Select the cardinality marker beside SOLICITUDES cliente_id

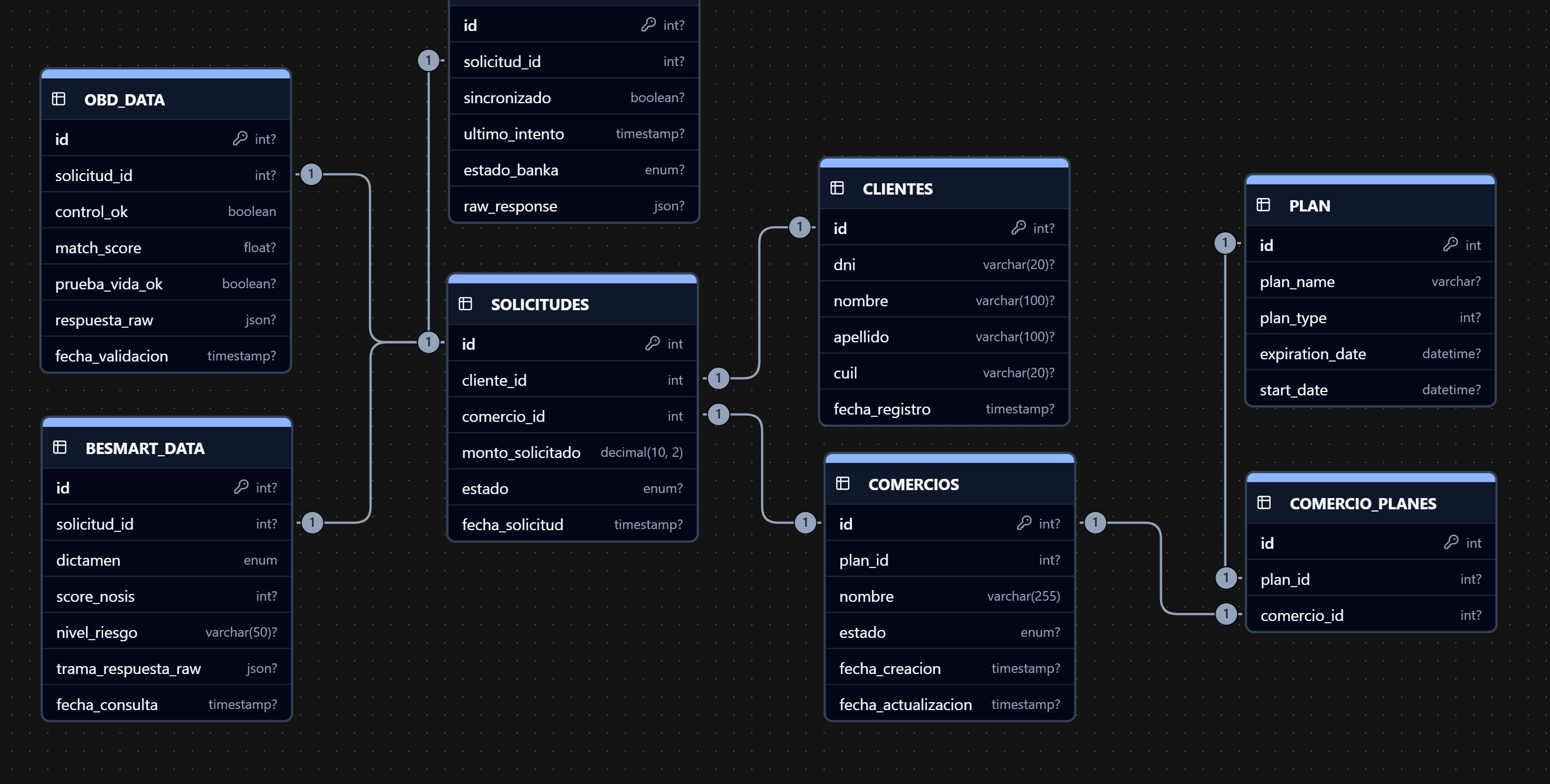click(718, 378)
